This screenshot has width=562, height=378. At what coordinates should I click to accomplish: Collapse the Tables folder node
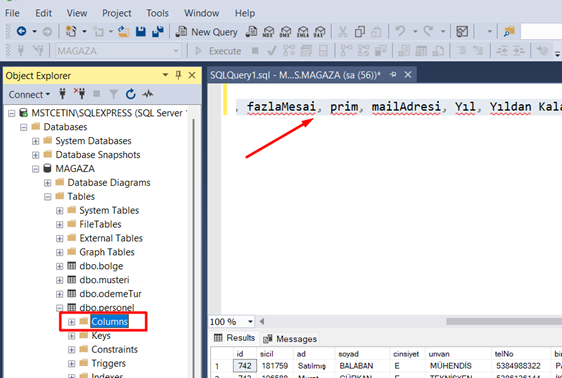(48, 197)
